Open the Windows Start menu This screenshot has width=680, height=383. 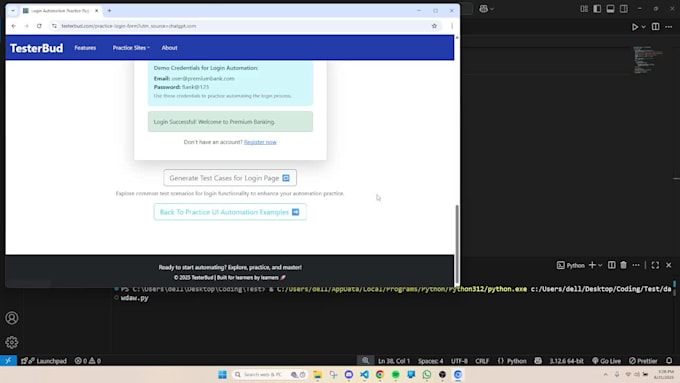pos(222,375)
